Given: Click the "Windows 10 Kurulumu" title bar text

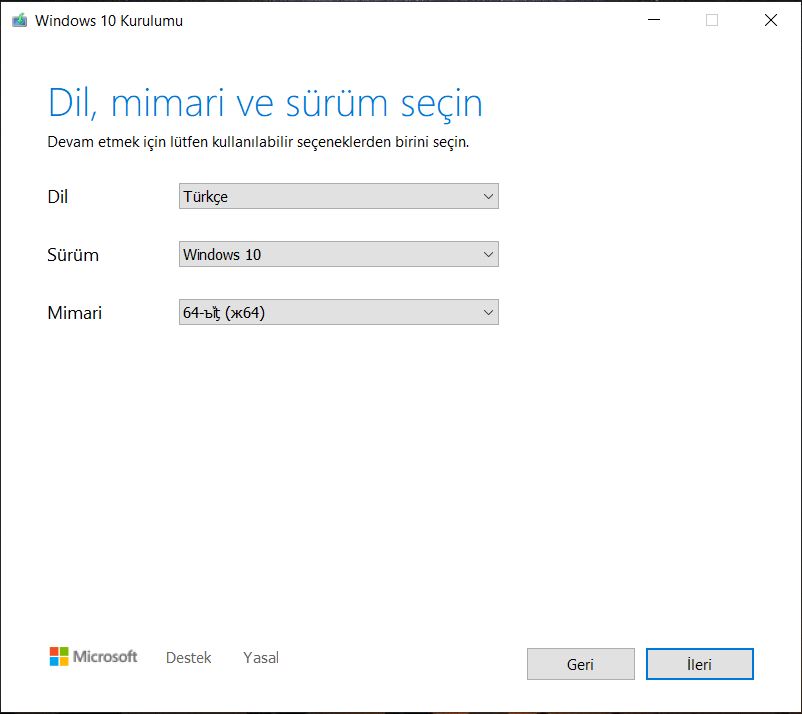Looking at the screenshot, I should 109,20.
